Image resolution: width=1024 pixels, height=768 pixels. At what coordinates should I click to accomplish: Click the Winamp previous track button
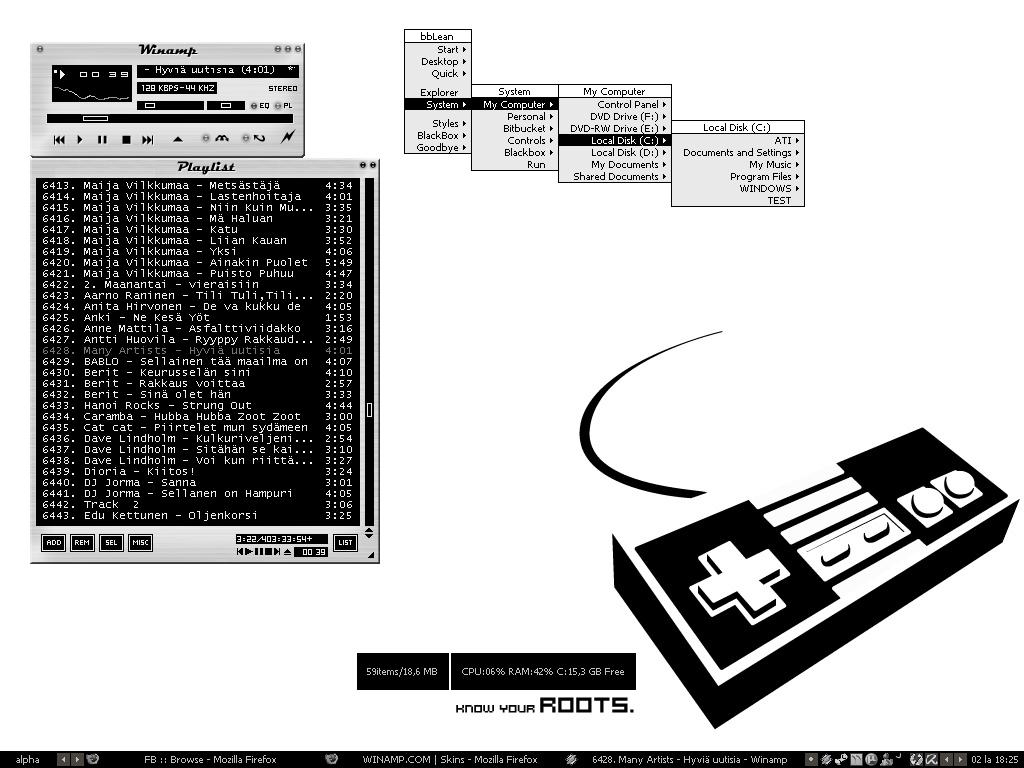tap(59, 139)
